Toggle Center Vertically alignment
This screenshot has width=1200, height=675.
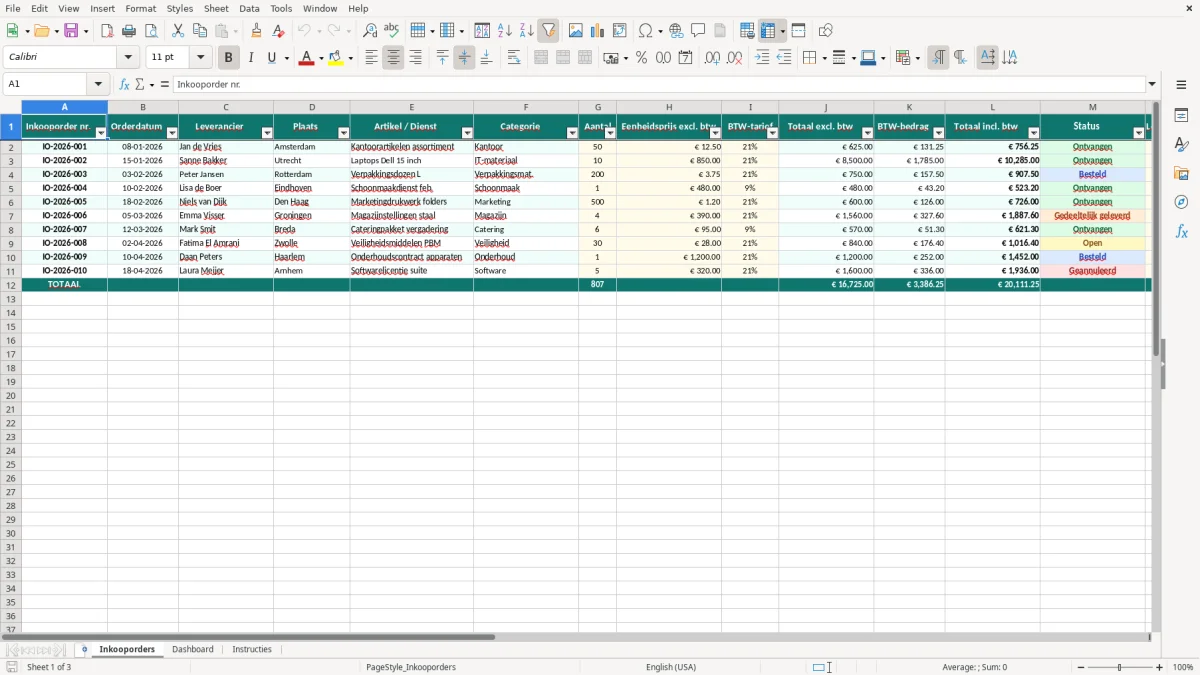464,58
